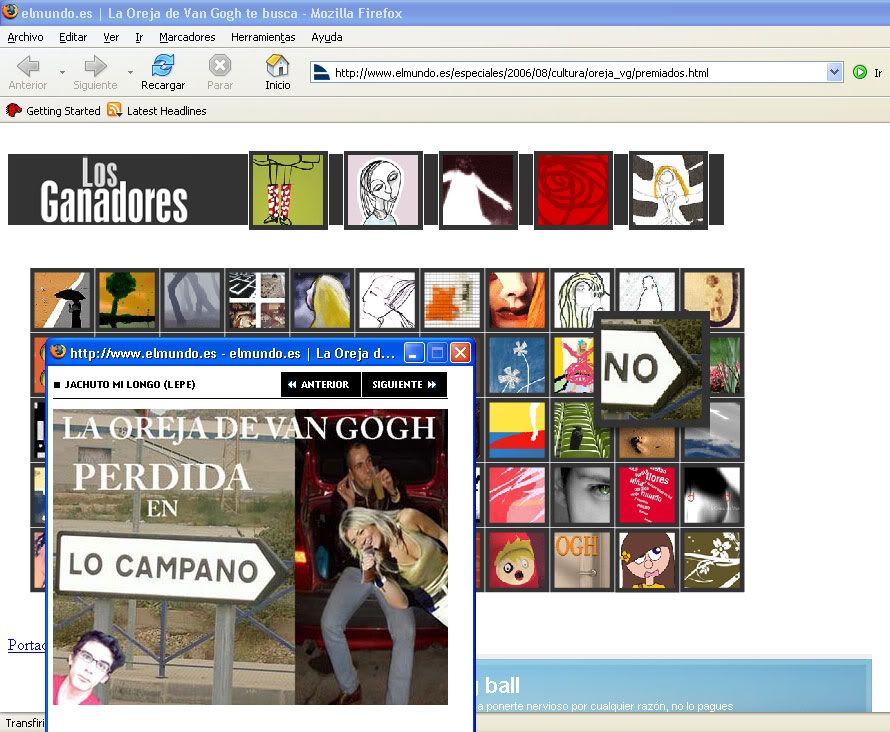Open the winner thumbnail with blonde girl on stripes

click(668, 191)
